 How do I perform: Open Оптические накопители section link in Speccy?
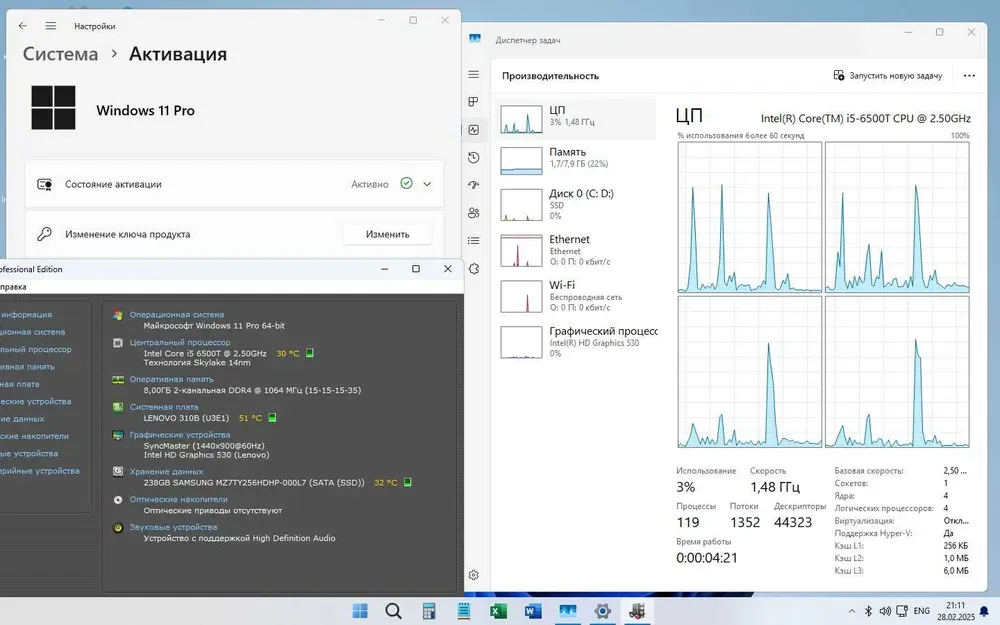point(179,499)
